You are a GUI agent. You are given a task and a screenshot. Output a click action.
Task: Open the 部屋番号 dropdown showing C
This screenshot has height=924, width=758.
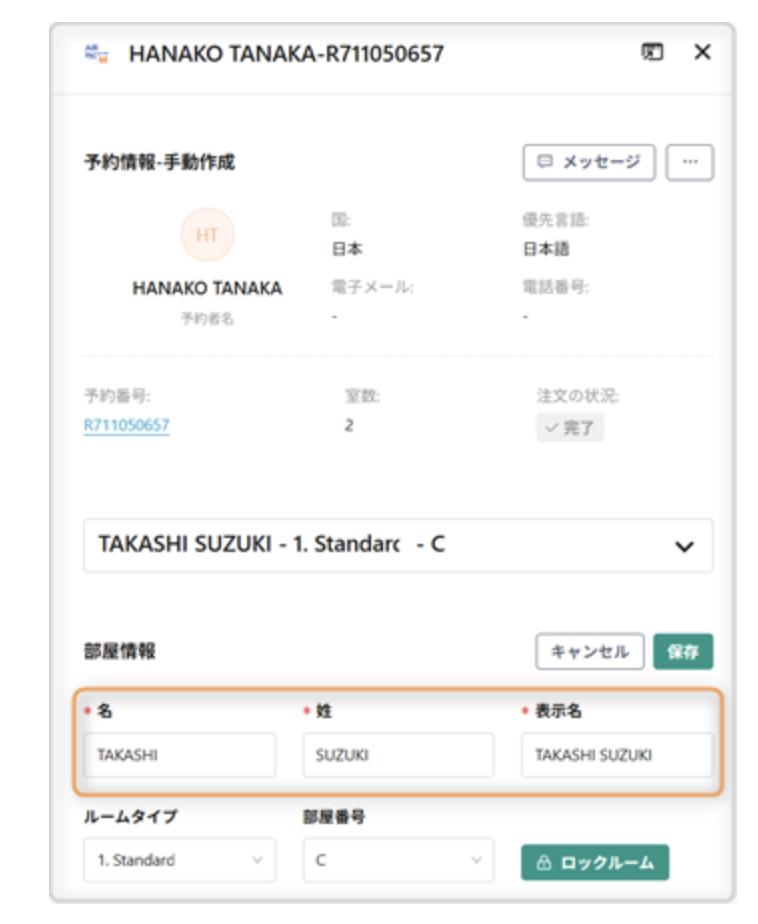[398, 860]
